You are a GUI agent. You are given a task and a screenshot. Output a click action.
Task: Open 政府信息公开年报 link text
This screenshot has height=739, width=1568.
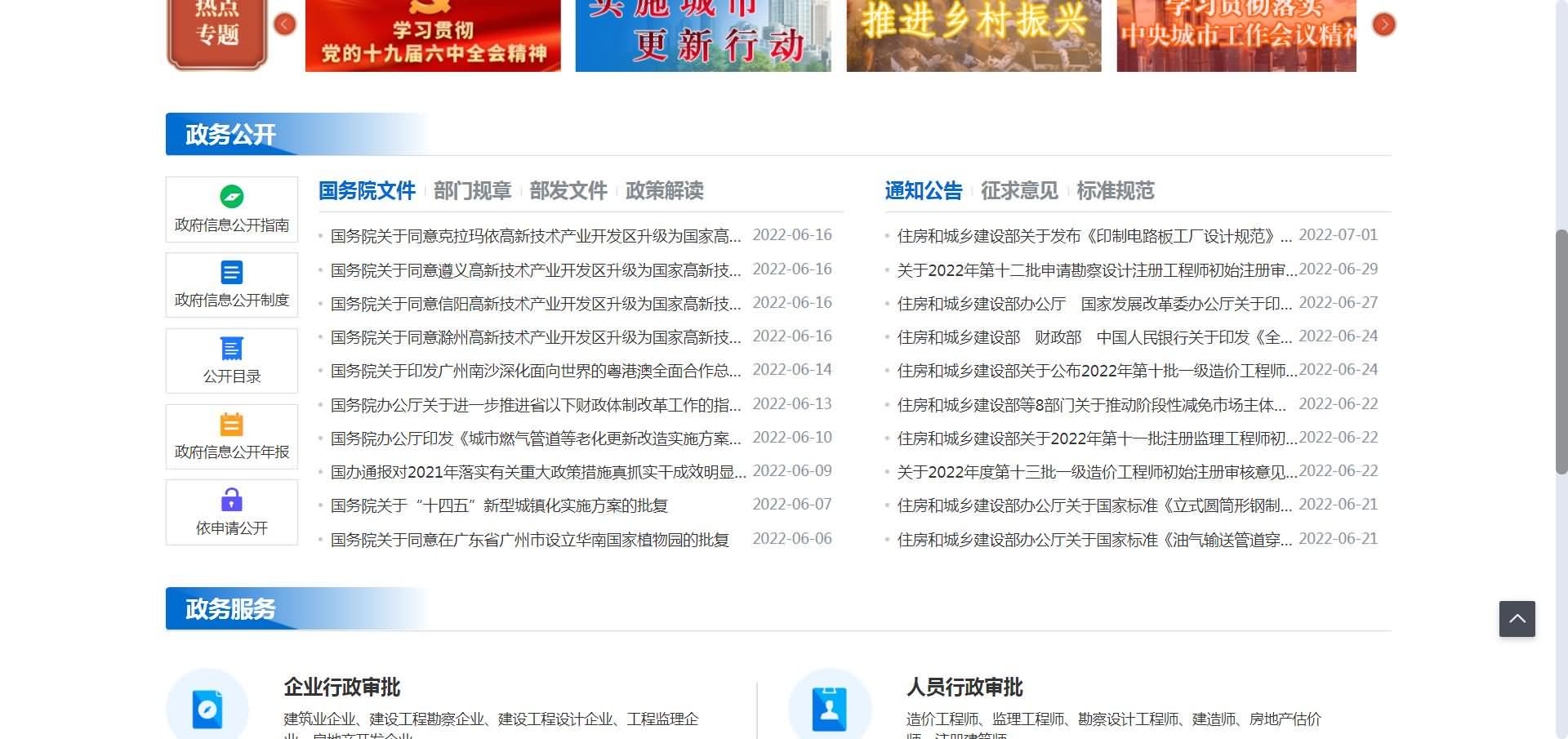coord(232,452)
